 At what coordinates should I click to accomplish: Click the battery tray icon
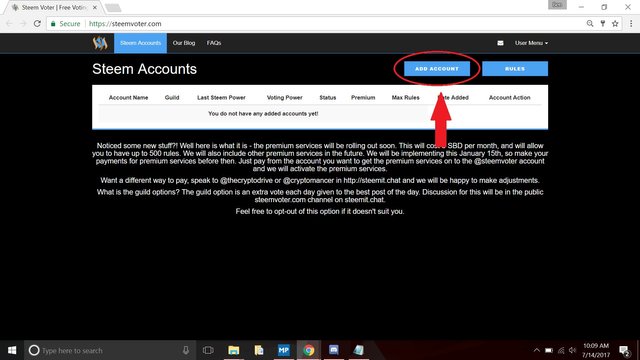(x=549, y=350)
